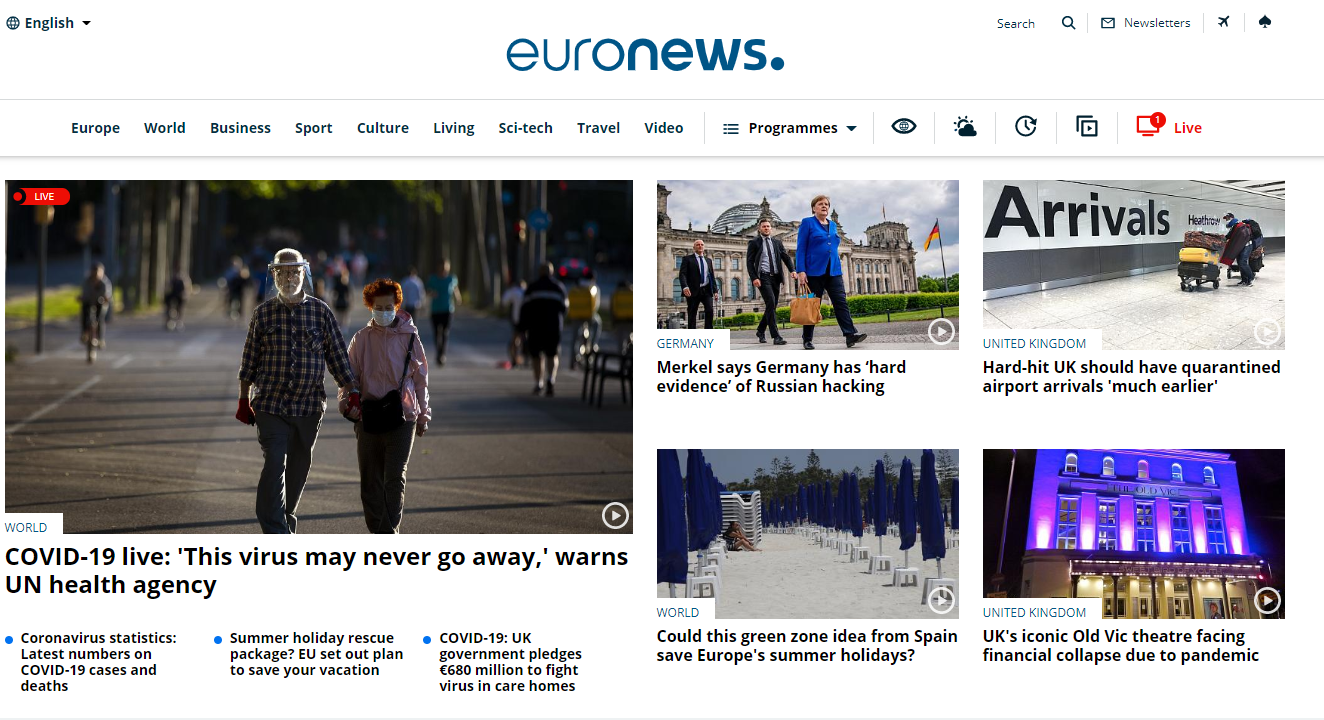Open the airplane travel icon in header
Screen dimensions: 1324x720
[x=1223, y=22]
